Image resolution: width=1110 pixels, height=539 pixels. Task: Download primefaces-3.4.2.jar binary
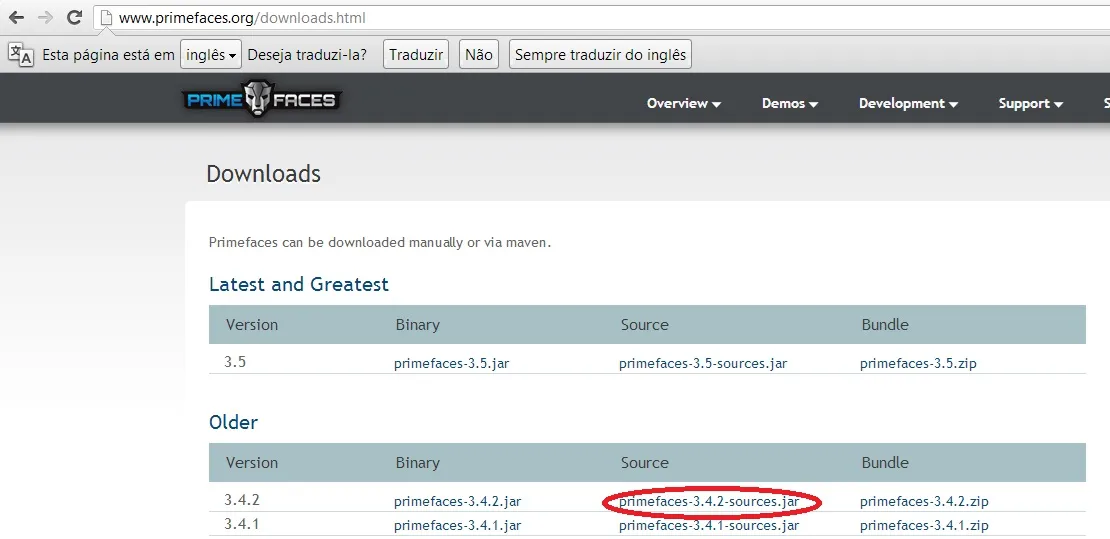457,502
